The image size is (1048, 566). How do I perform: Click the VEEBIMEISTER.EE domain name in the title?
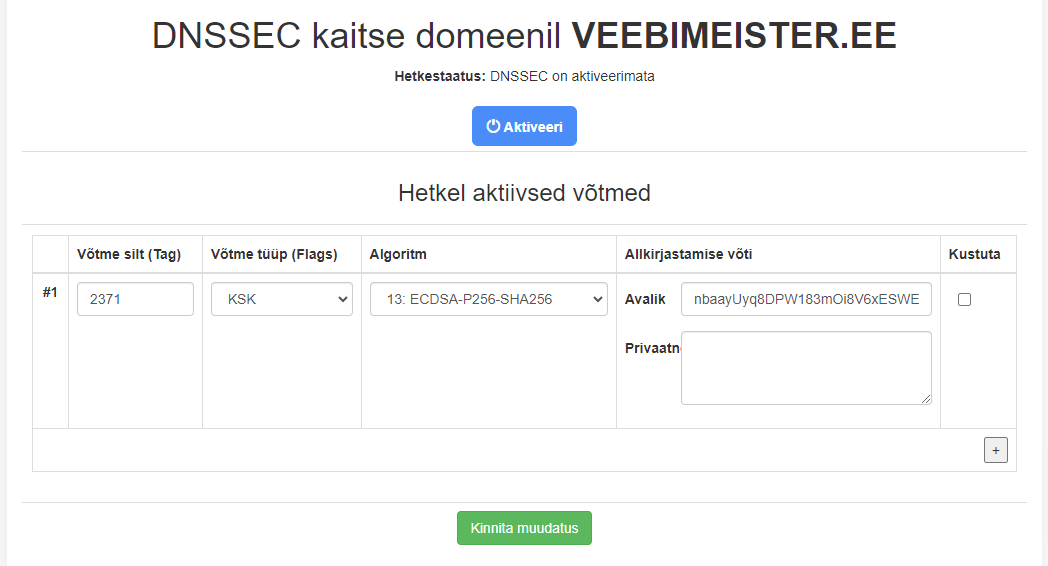tap(733, 36)
